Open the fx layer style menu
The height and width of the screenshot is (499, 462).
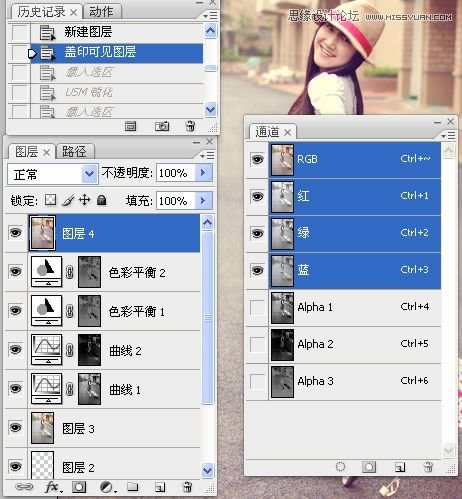click(x=53, y=487)
